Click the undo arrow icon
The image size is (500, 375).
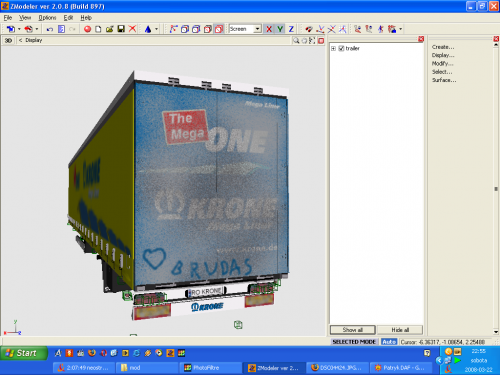pyautogui.click(x=50, y=29)
